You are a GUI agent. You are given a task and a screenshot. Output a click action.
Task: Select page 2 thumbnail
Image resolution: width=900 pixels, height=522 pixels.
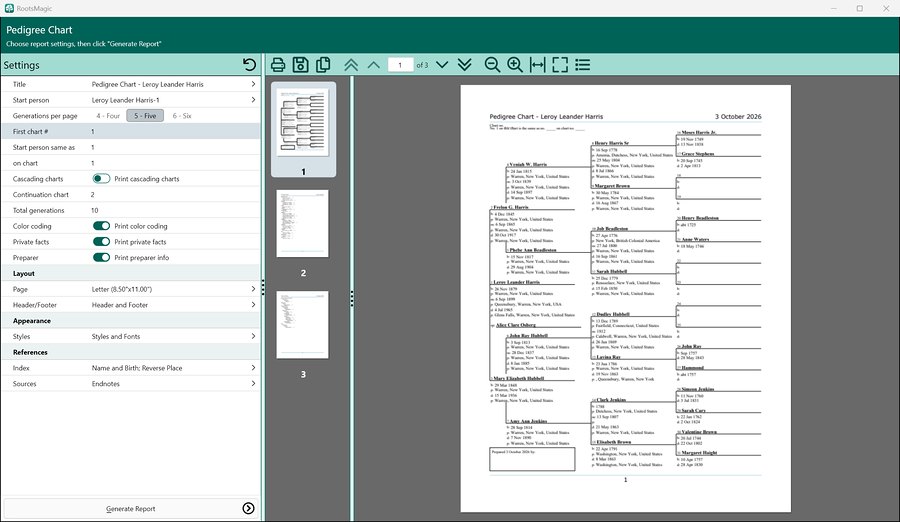coord(302,223)
